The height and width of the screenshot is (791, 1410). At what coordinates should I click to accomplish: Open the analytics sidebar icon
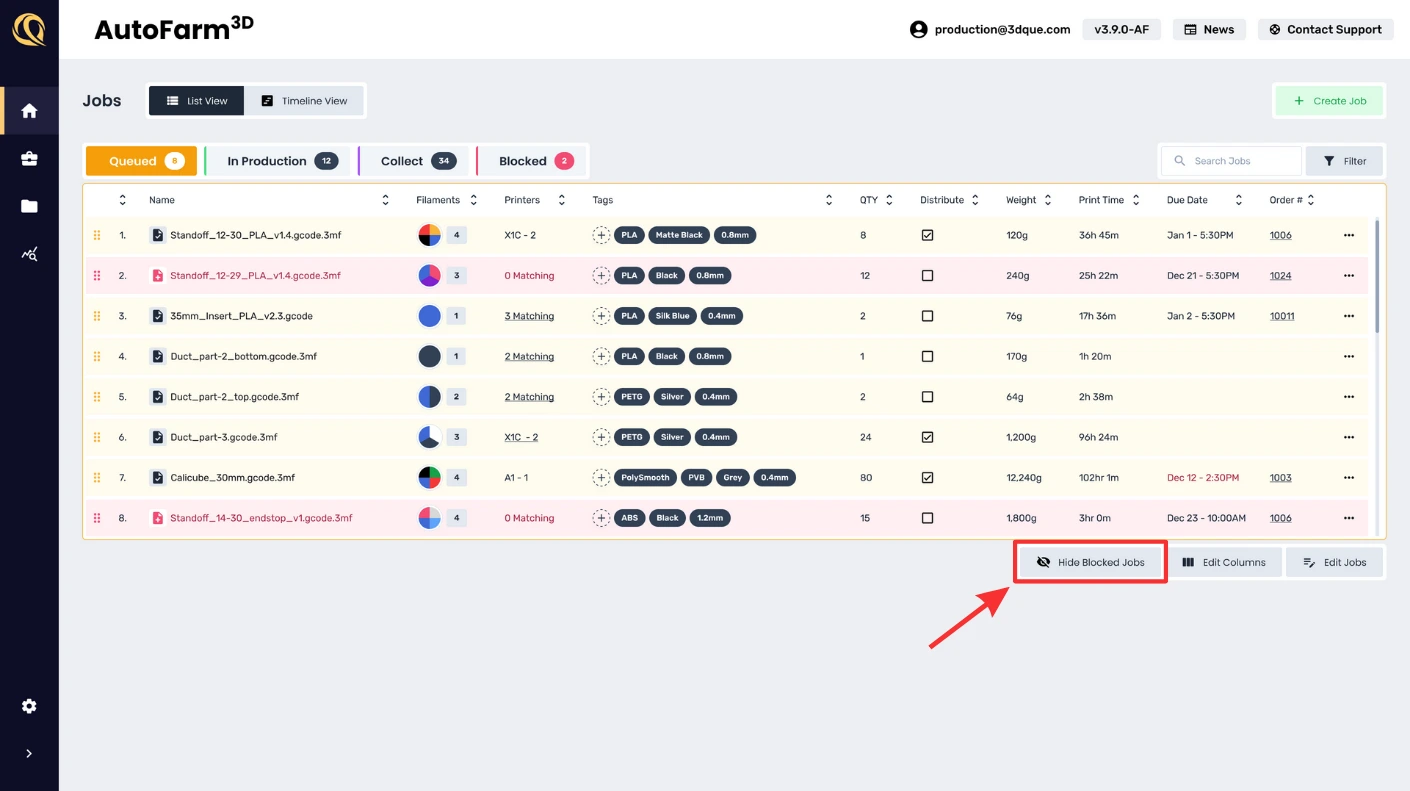29,254
